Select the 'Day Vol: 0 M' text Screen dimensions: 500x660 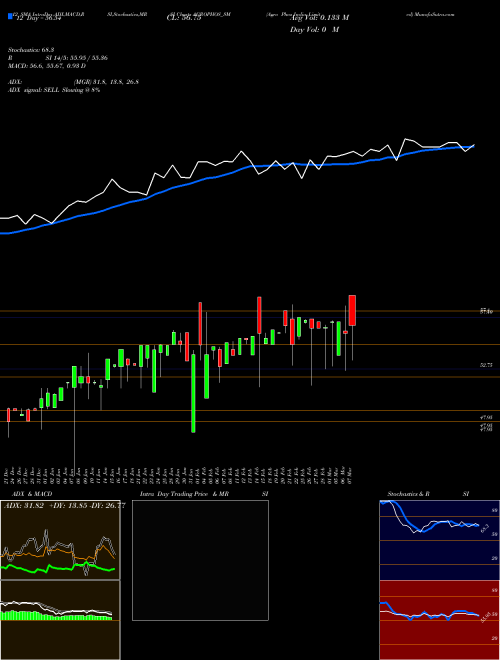(314, 30)
